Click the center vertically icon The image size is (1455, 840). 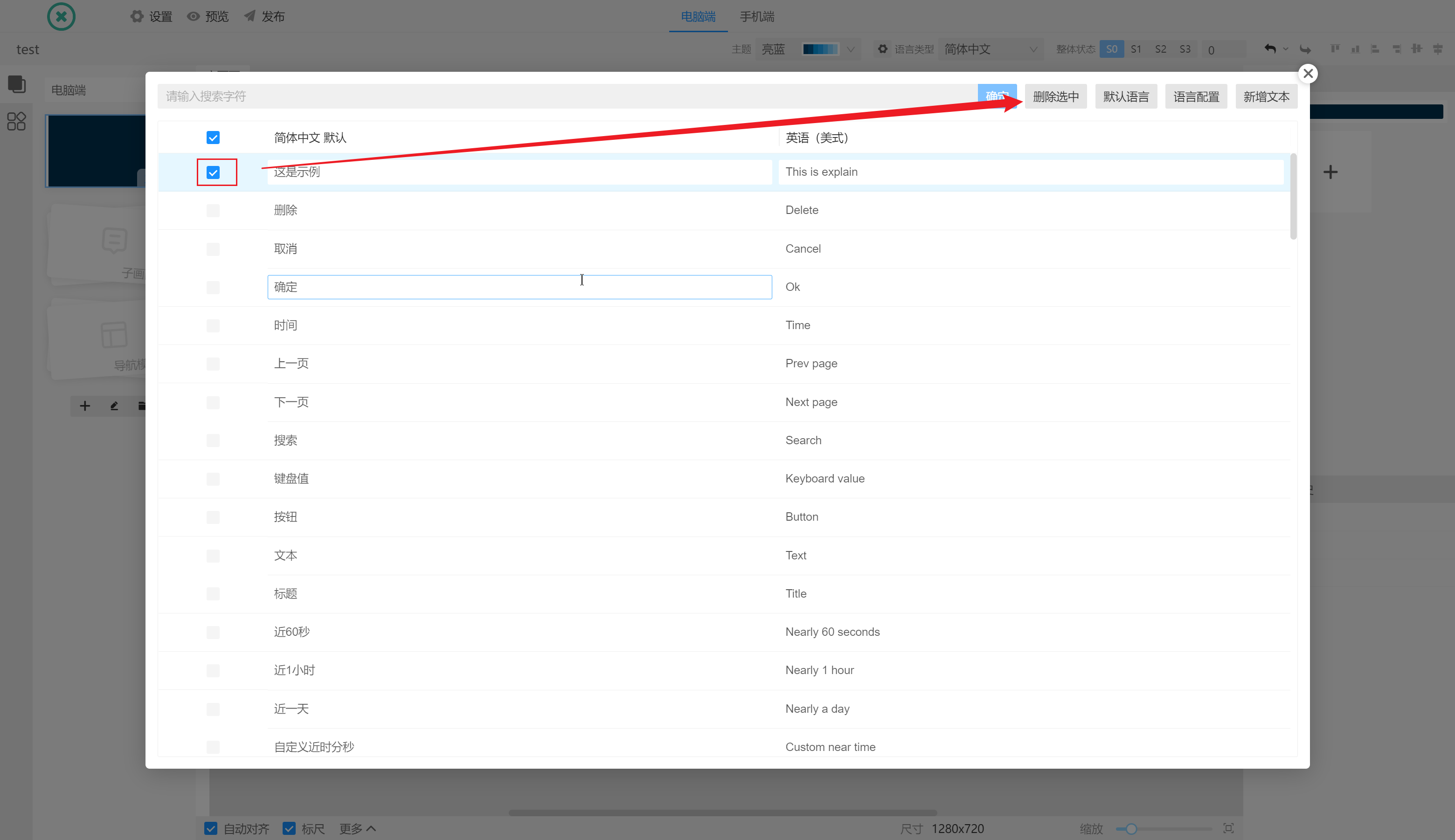(x=1438, y=49)
